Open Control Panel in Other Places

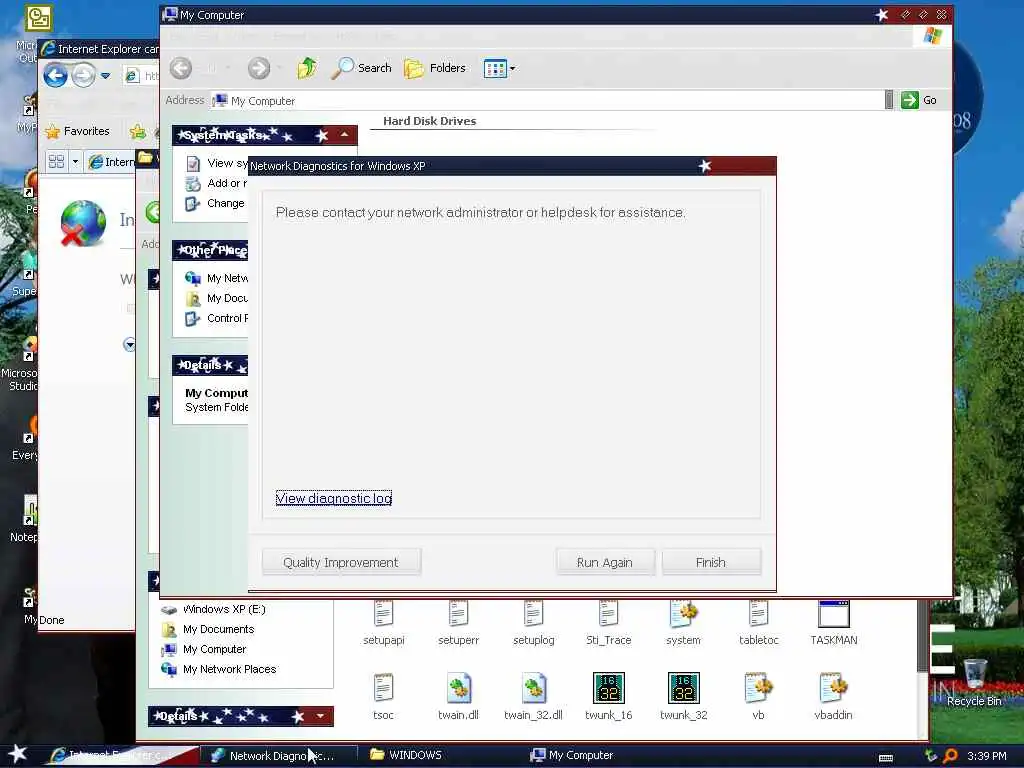pyautogui.click(x=217, y=319)
